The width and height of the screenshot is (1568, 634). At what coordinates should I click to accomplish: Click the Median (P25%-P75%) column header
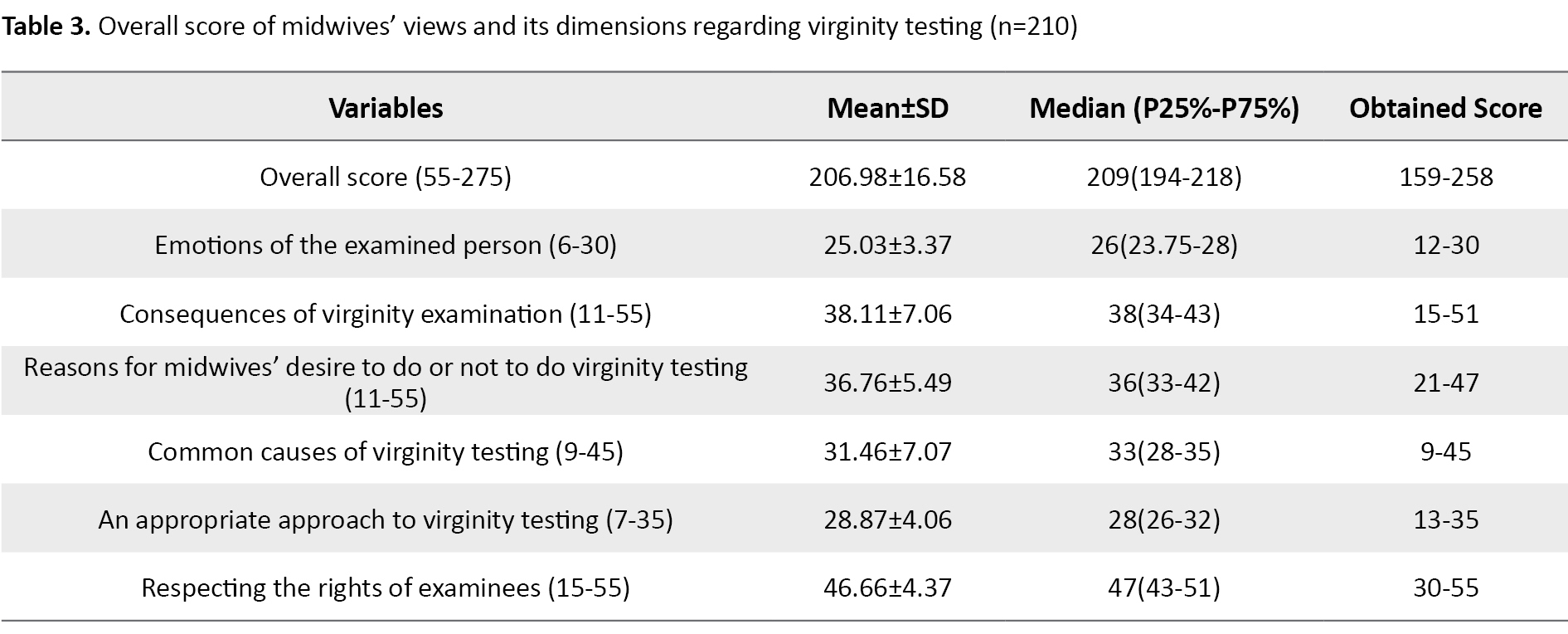pos(1163,108)
